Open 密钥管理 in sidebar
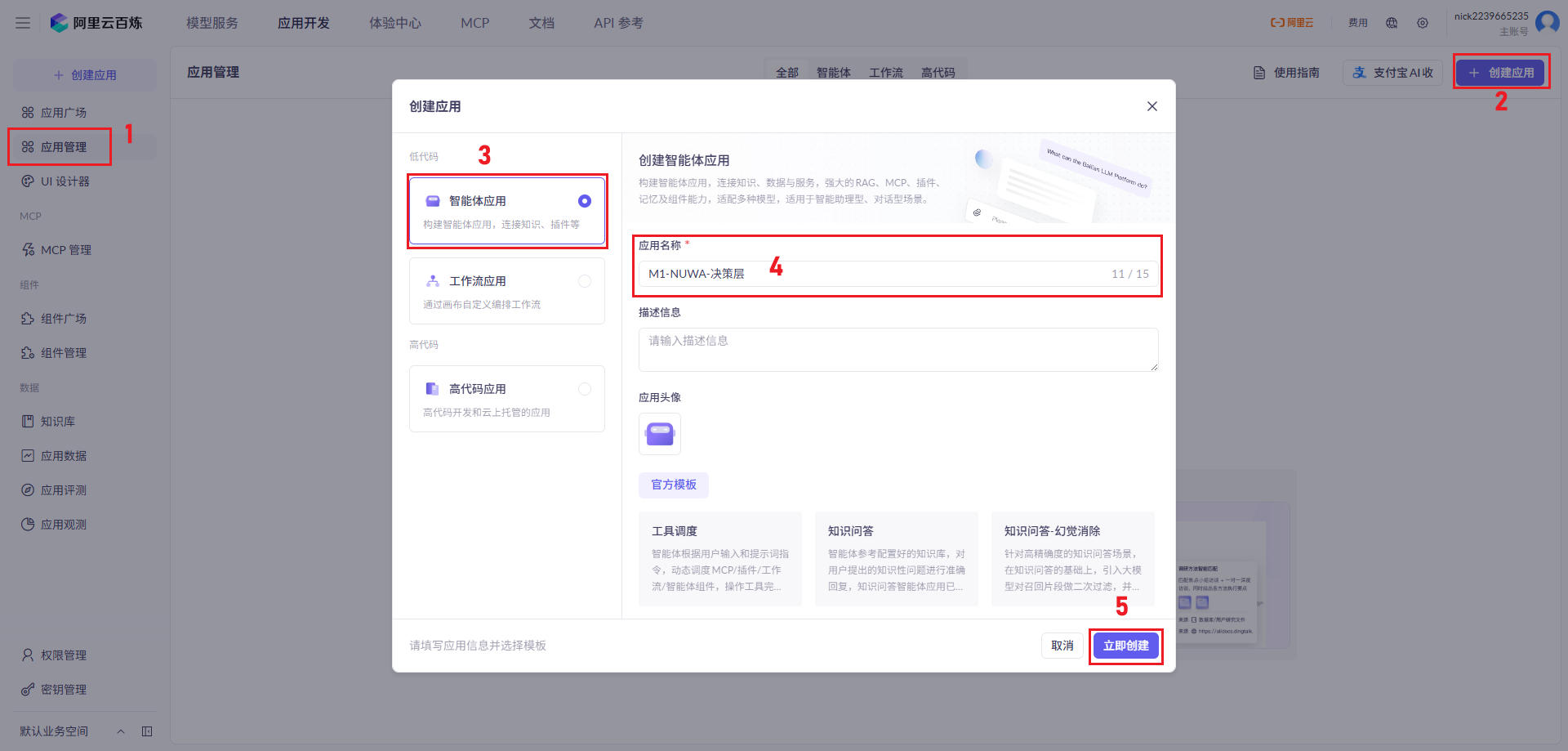The width and height of the screenshot is (1568, 751). pos(64,690)
